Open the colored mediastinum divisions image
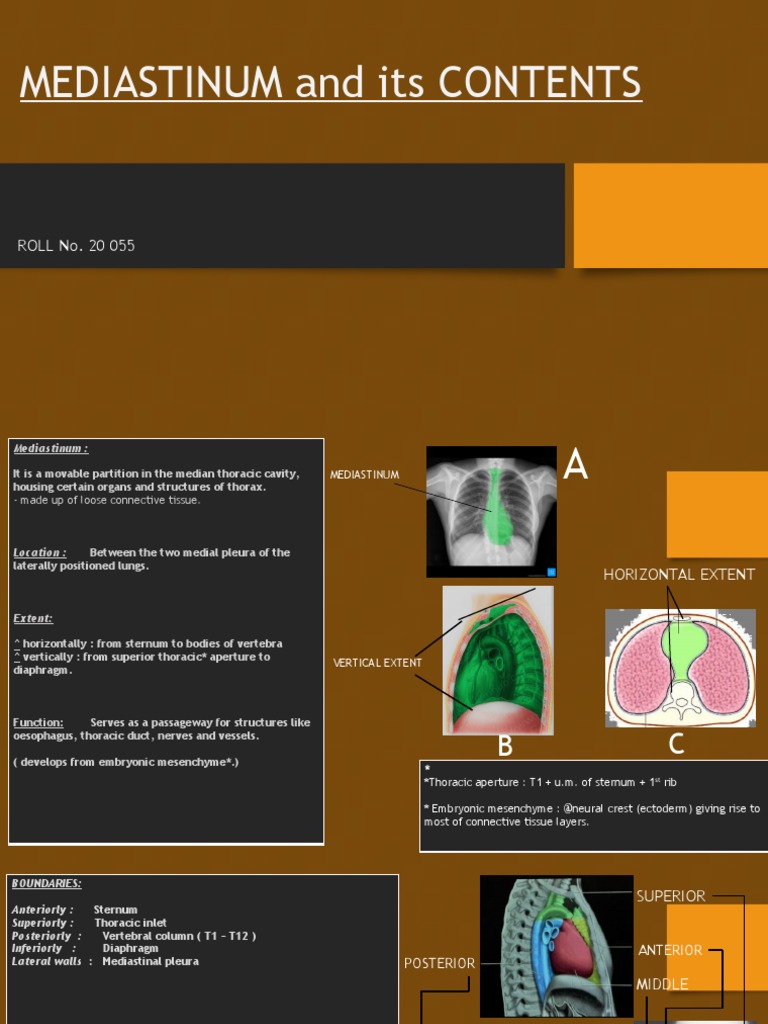768x1024 pixels. coord(556,946)
